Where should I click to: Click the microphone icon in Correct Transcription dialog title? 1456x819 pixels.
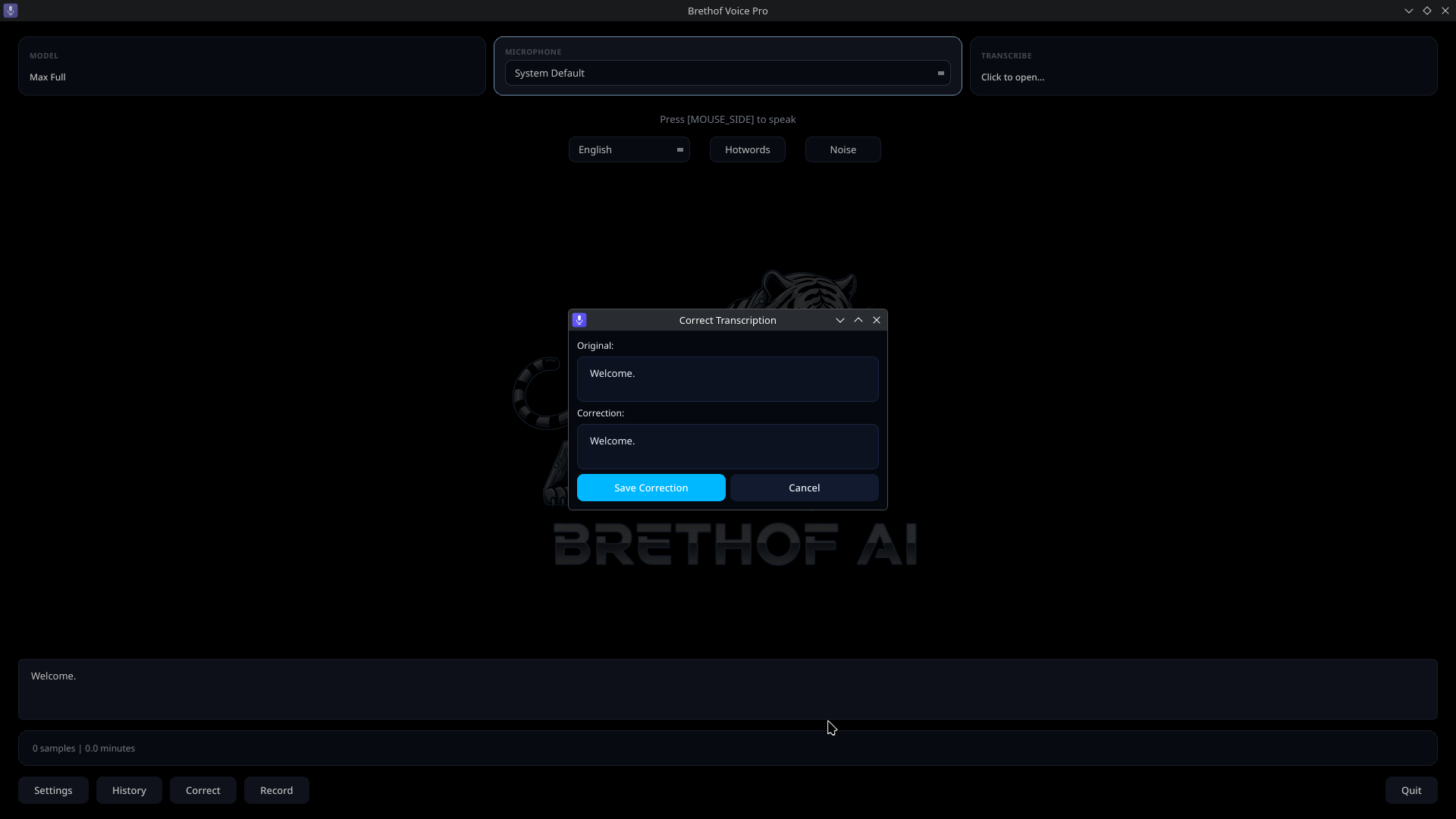pos(579,320)
